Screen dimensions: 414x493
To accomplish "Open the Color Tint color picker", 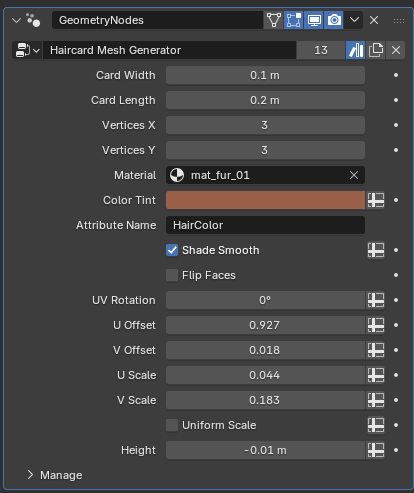I will point(265,200).
